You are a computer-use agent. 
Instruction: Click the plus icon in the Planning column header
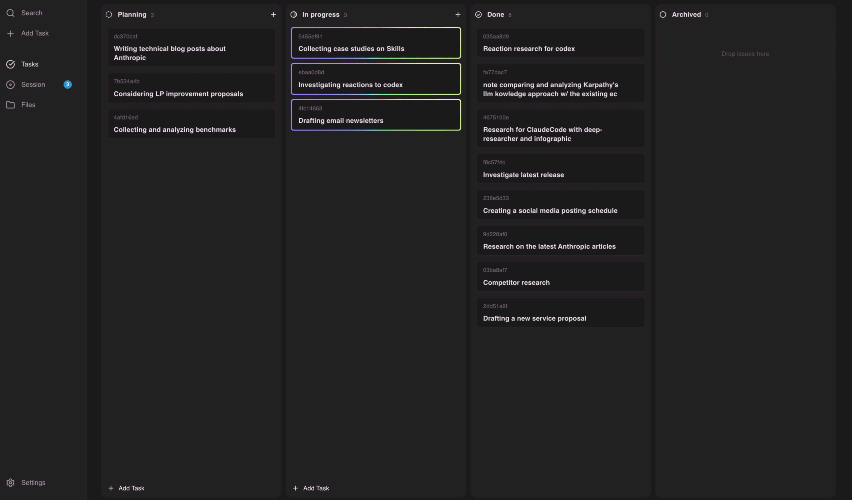click(273, 15)
